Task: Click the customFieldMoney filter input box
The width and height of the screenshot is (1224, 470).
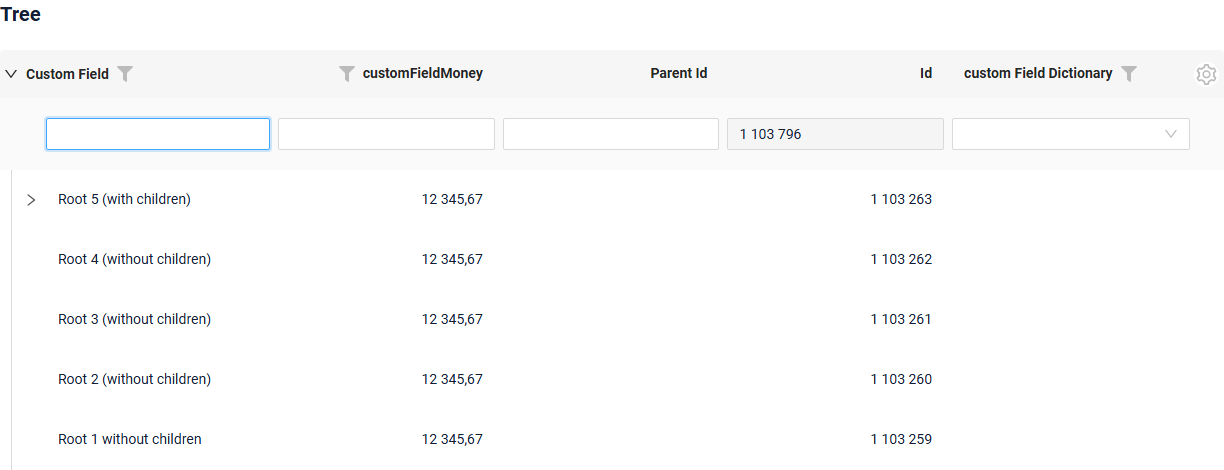Action: [386, 134]
